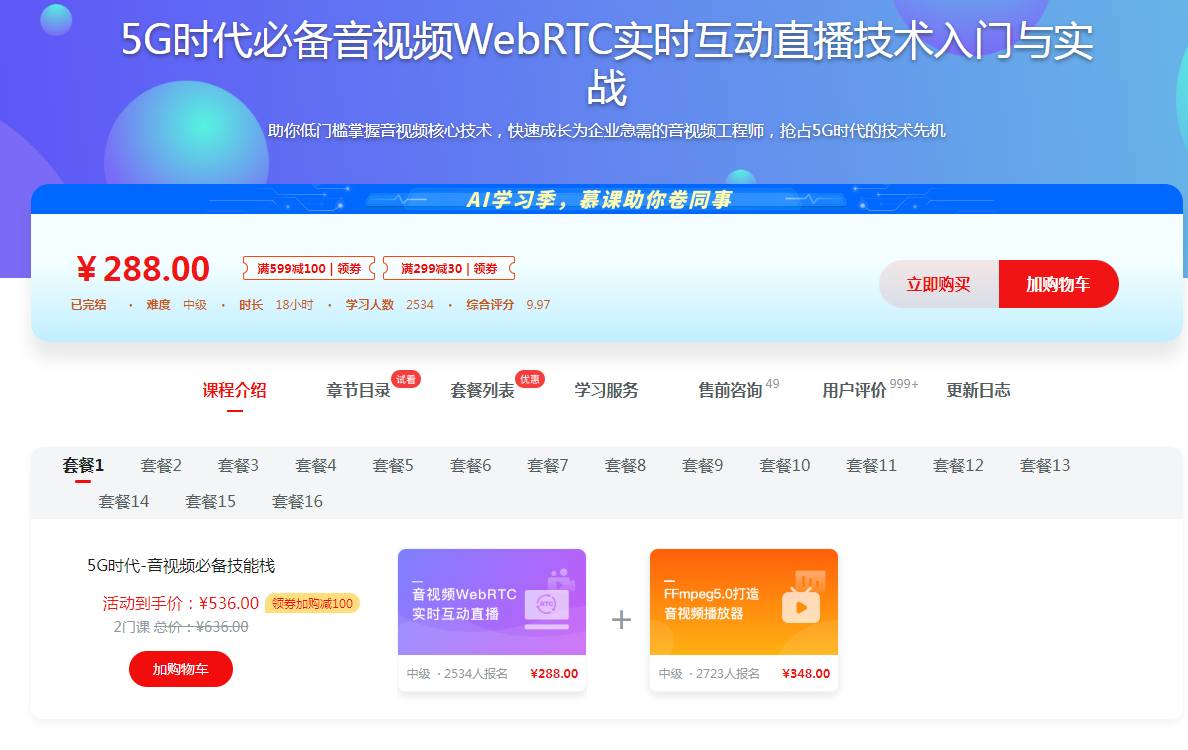Screen dimensions: 1188x750
Task: Switch to the 章节目录 tab
Action: click(x=359, y=391)
